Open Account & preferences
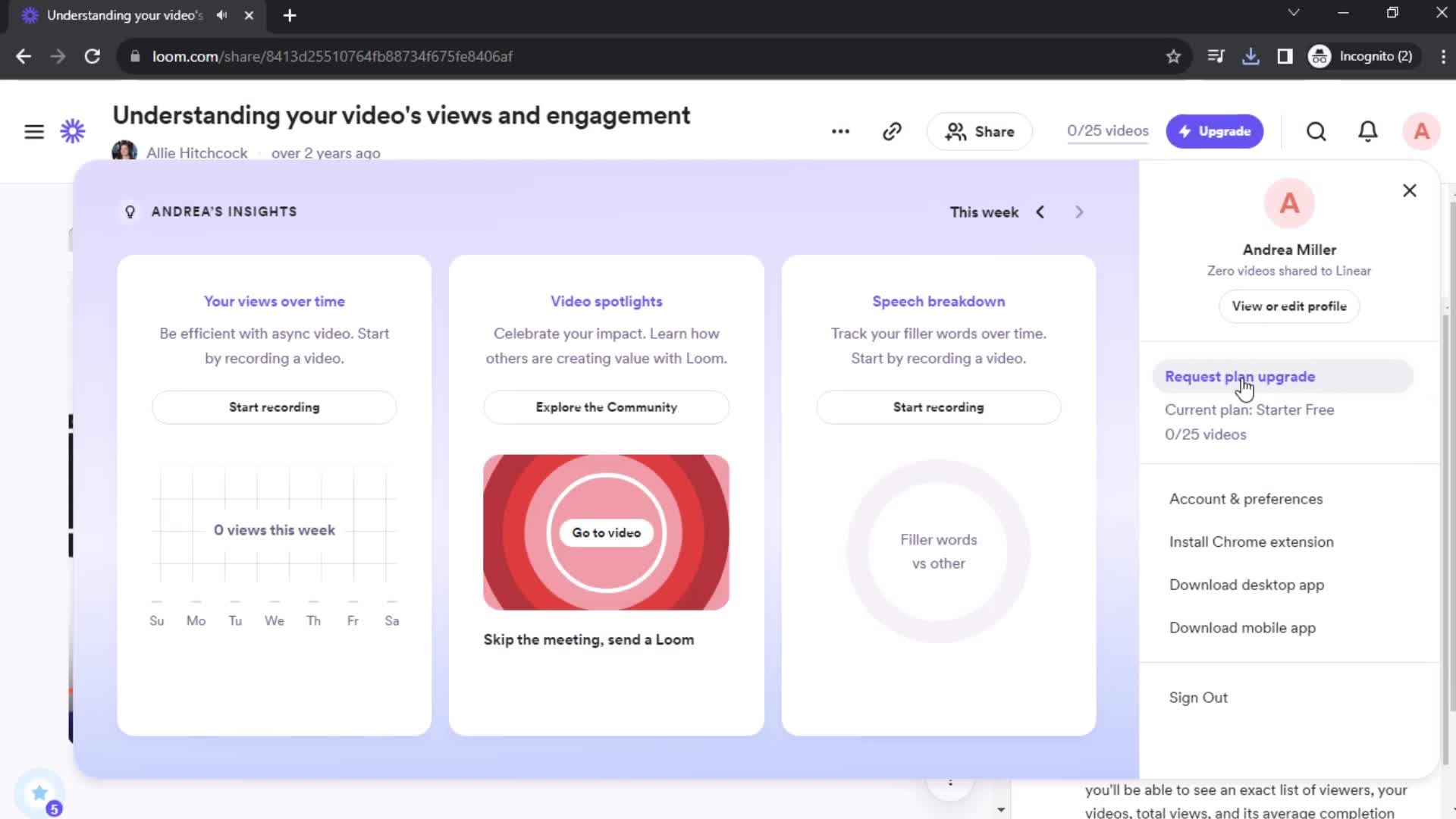 tap(1245, 499)
